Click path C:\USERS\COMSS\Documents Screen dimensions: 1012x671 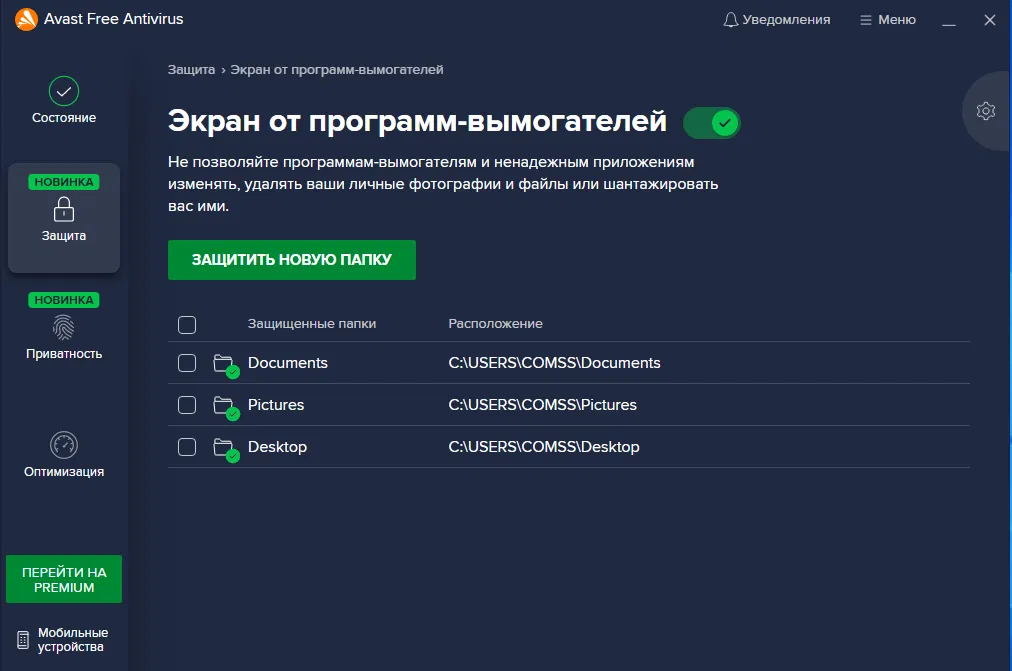pos(554,363)
